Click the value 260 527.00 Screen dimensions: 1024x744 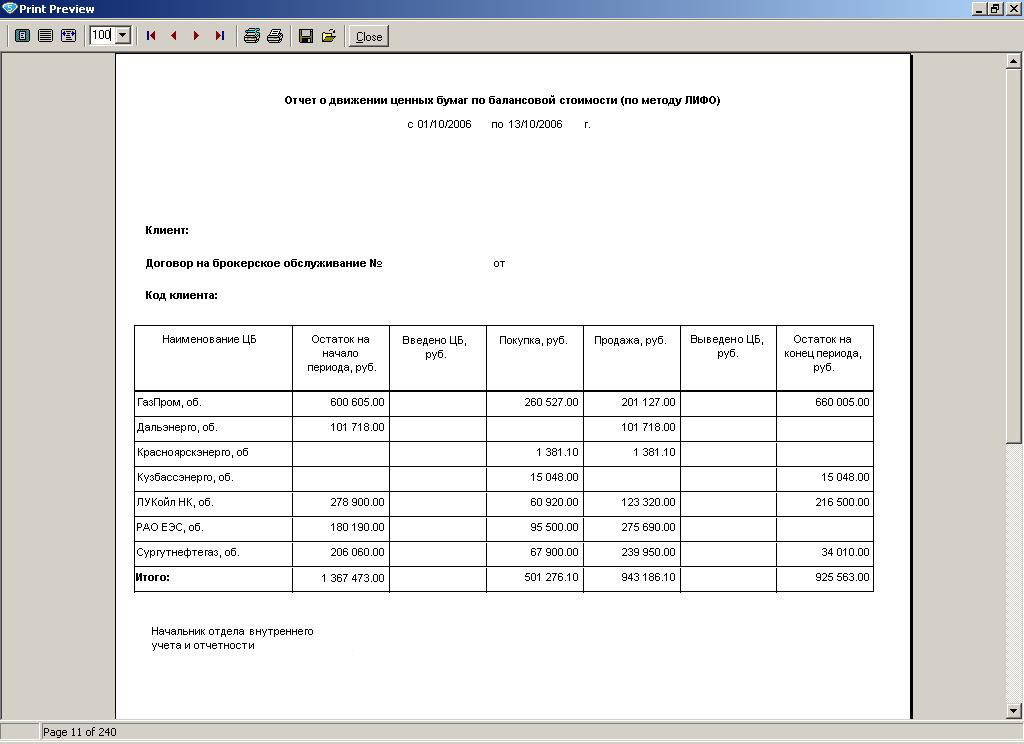tap(551, 402)
